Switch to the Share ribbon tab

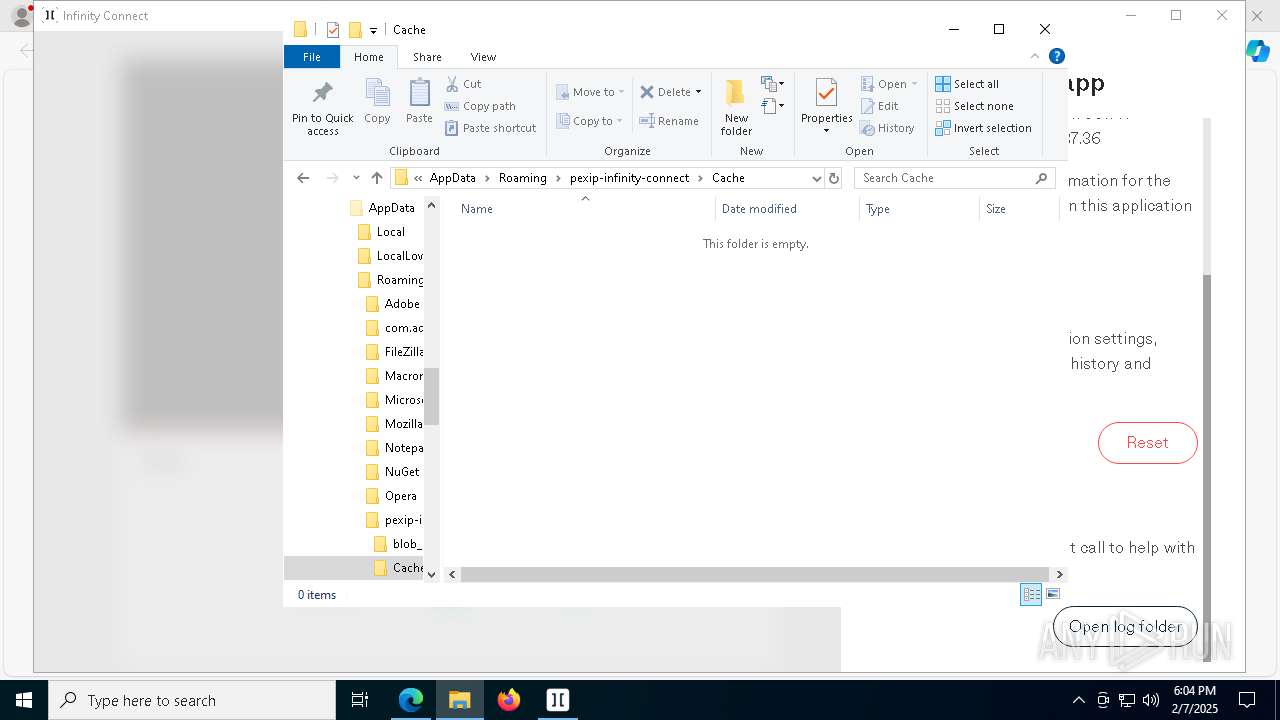pos(427,57)
